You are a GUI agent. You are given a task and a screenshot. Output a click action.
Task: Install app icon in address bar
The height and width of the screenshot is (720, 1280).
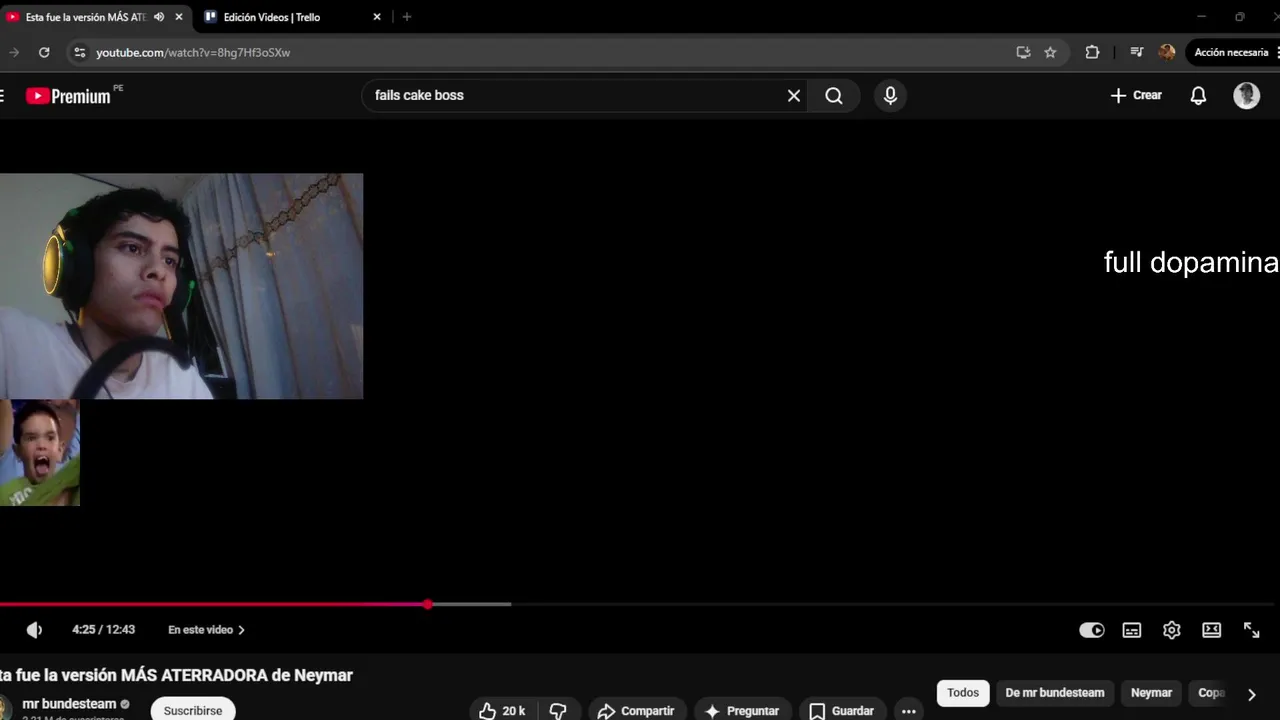1023,52
